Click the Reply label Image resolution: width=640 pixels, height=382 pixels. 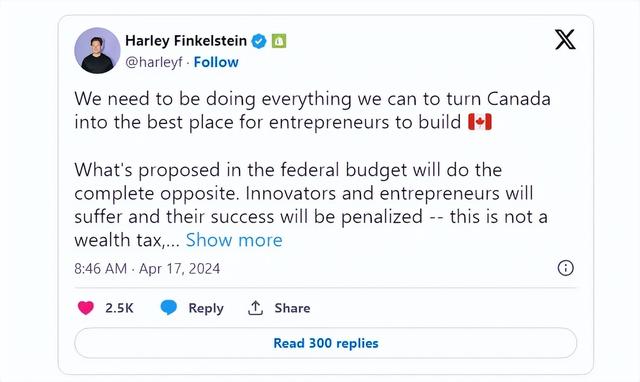206,308
